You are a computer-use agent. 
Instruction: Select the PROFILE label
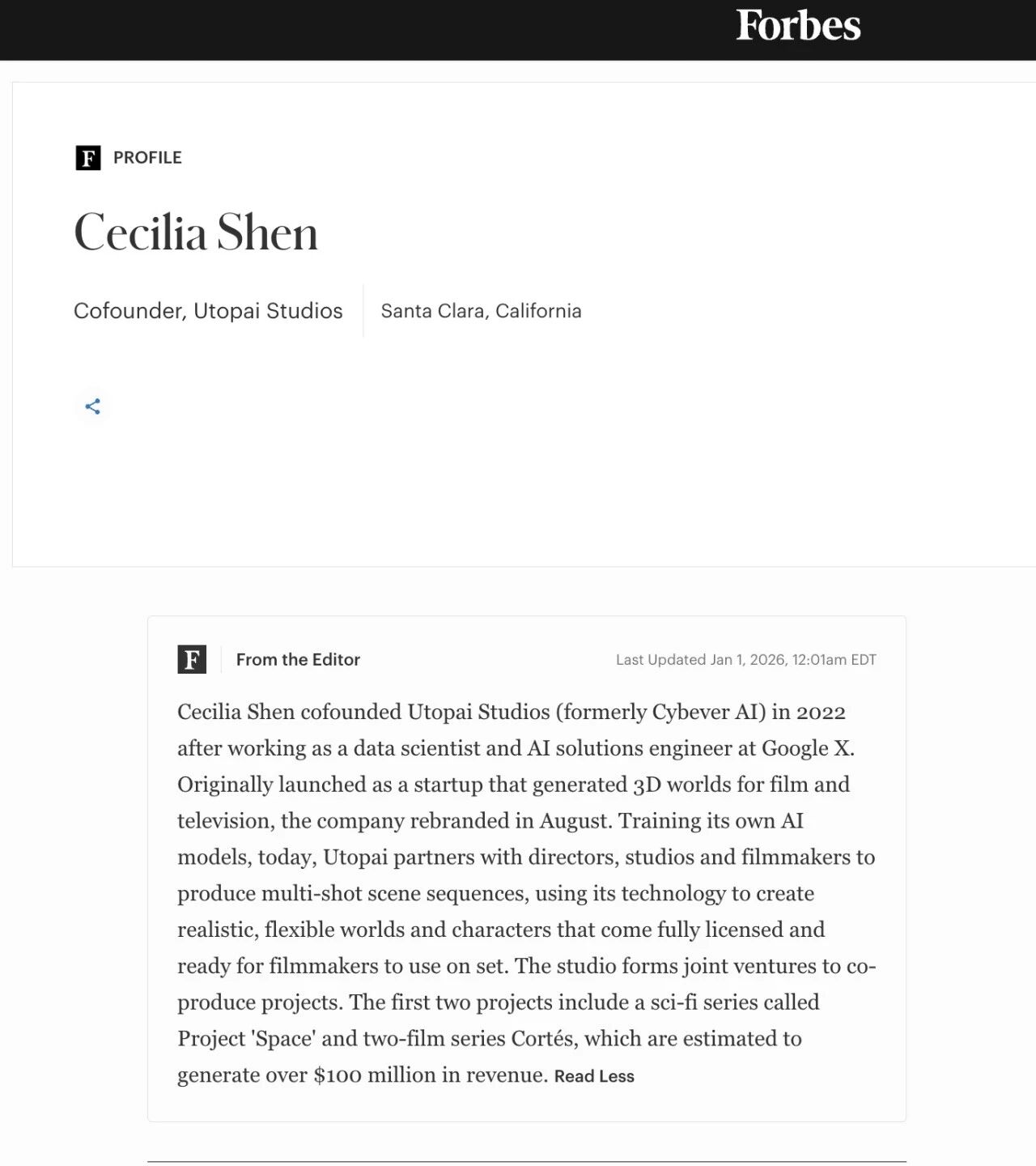click(147, 158)
